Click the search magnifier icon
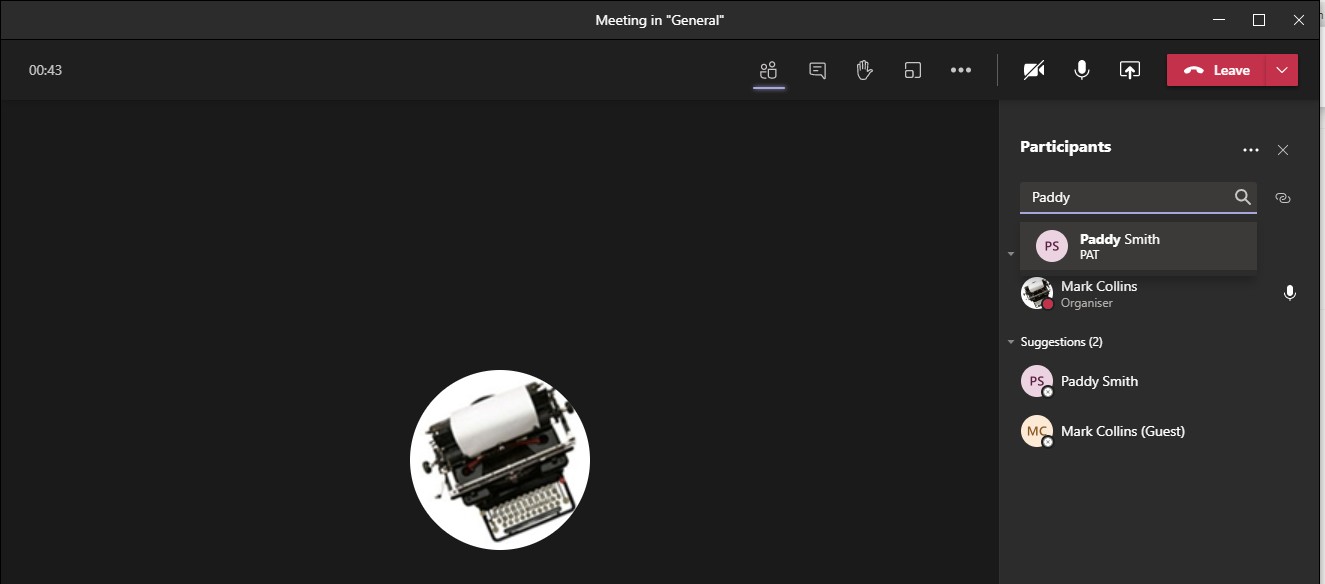 tap(1242, 197)
